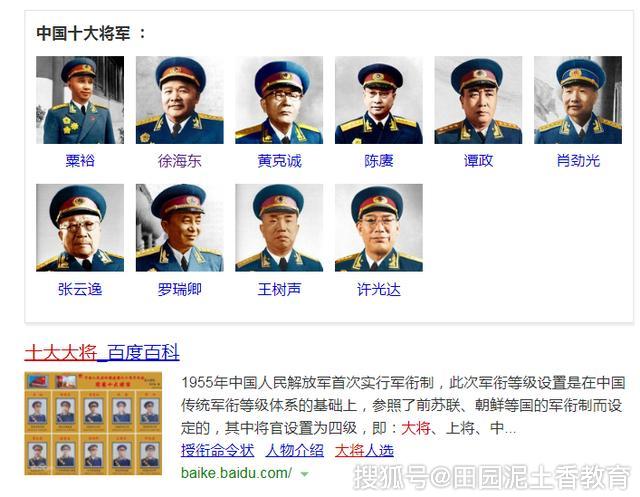This screenshot has width=640, height=497.
Task: Open the 肖劲光 portrait thumbnail
Action: (578, 100)
